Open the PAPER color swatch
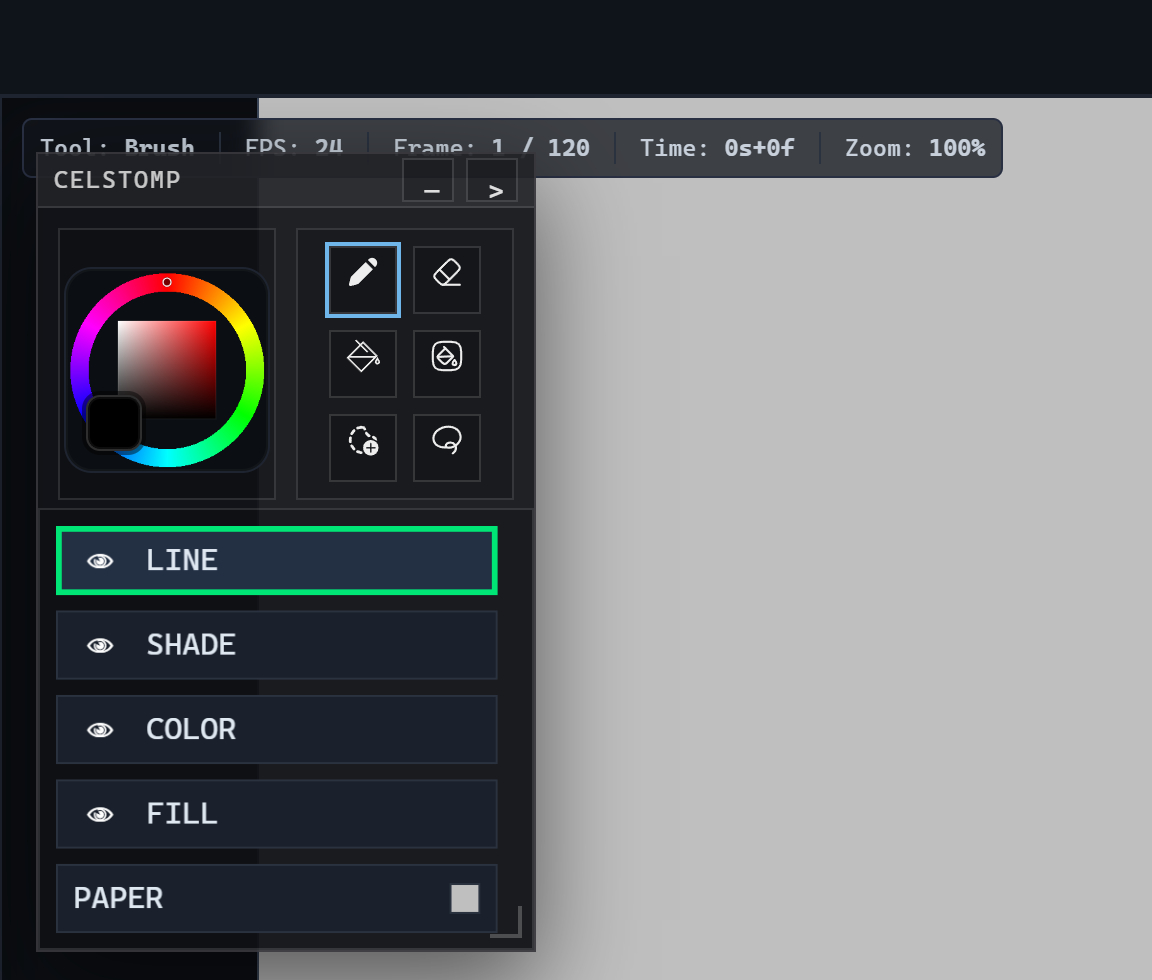Viewport: 1152px width, 980px height. click(465, 898)
